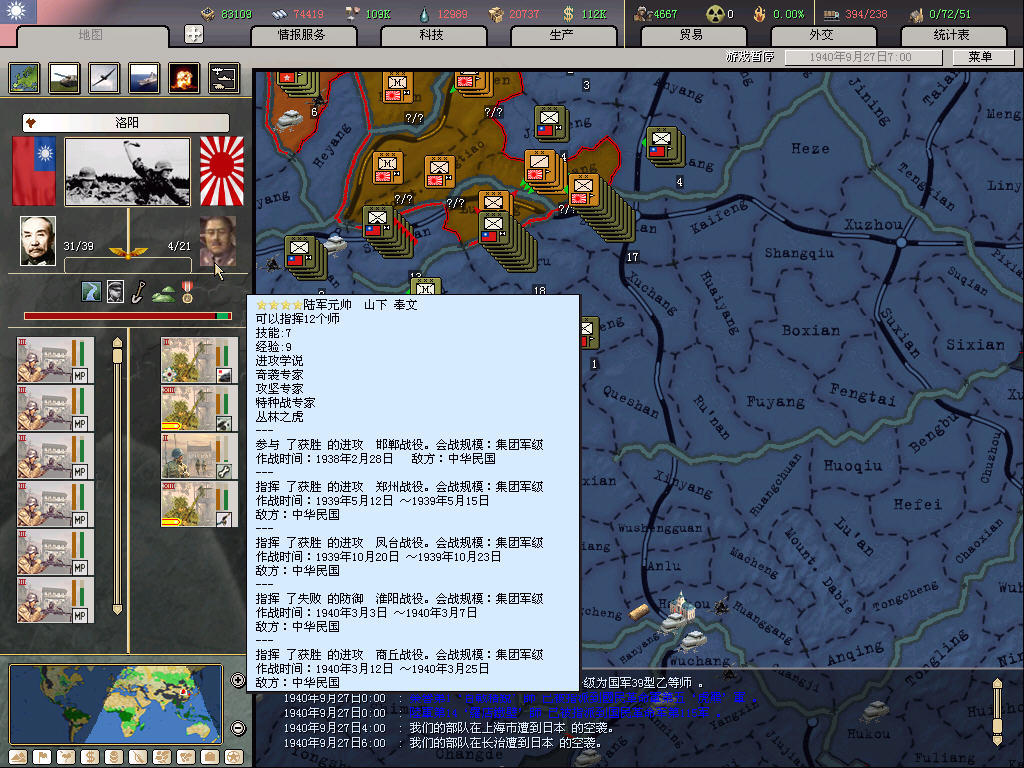1024x768 pixels.
Task: Open the 外交 tab
Action: [820, 35]
